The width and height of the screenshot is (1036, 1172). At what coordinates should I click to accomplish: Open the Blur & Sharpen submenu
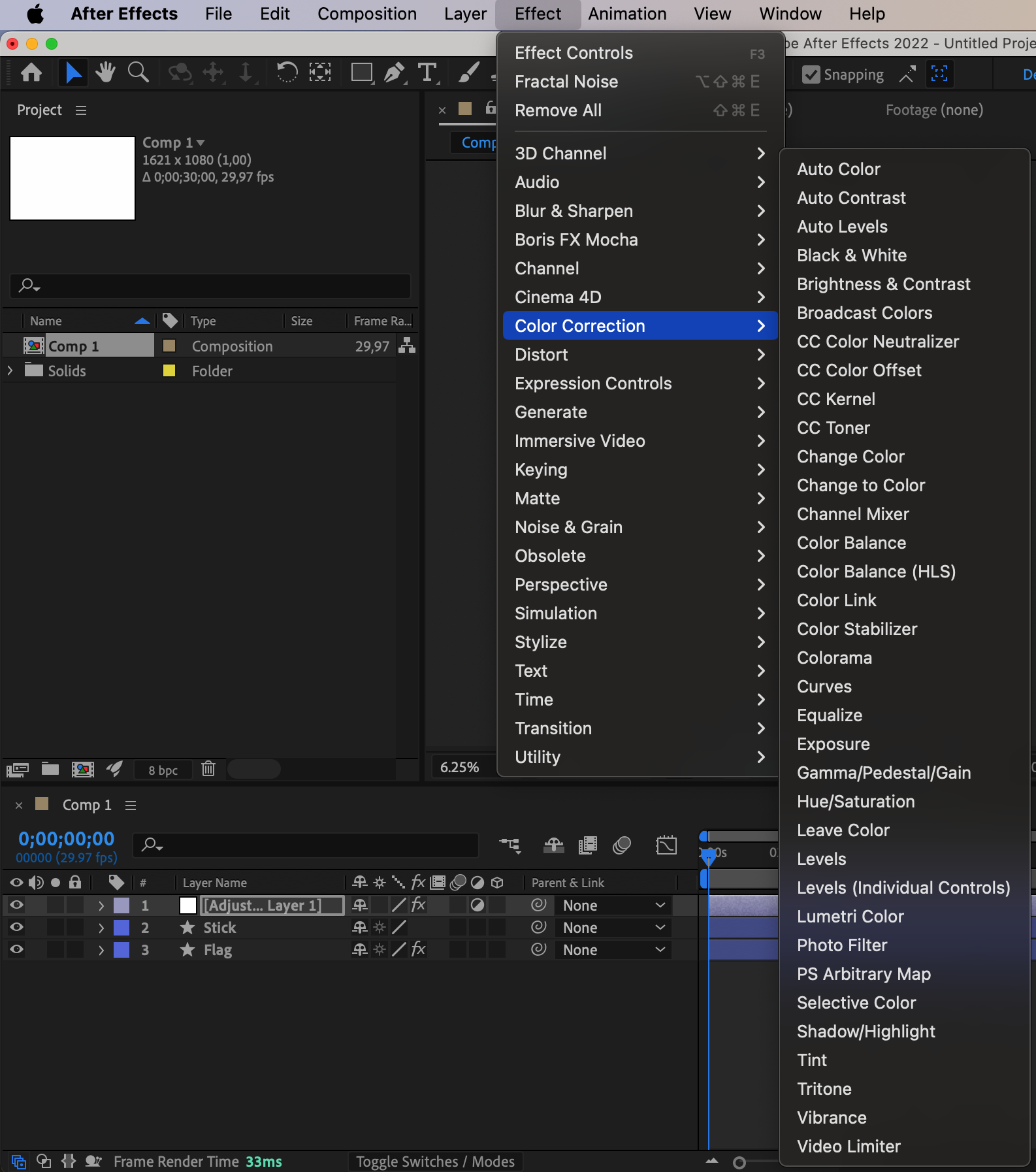point(640,211)
